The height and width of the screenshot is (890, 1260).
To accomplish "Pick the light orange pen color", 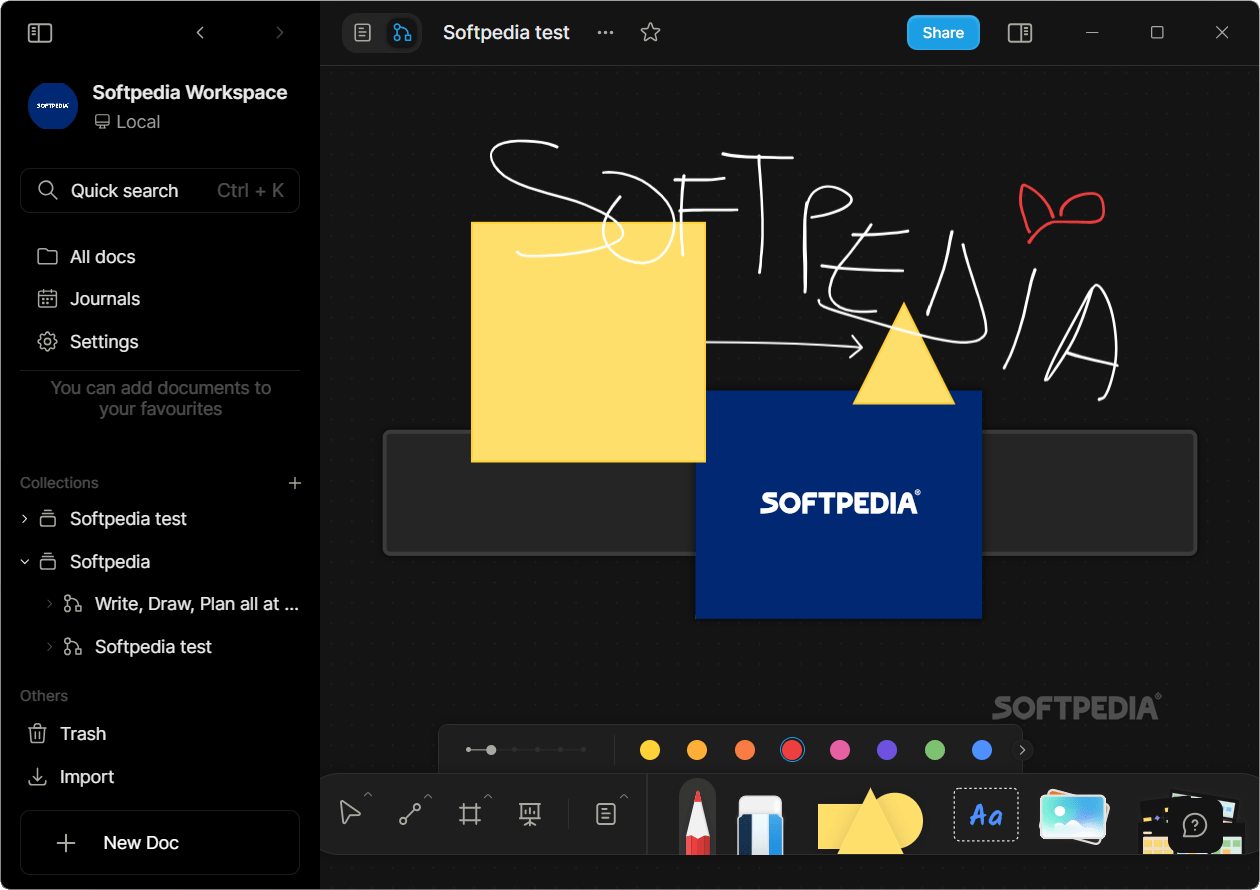I will coord(697,750).
